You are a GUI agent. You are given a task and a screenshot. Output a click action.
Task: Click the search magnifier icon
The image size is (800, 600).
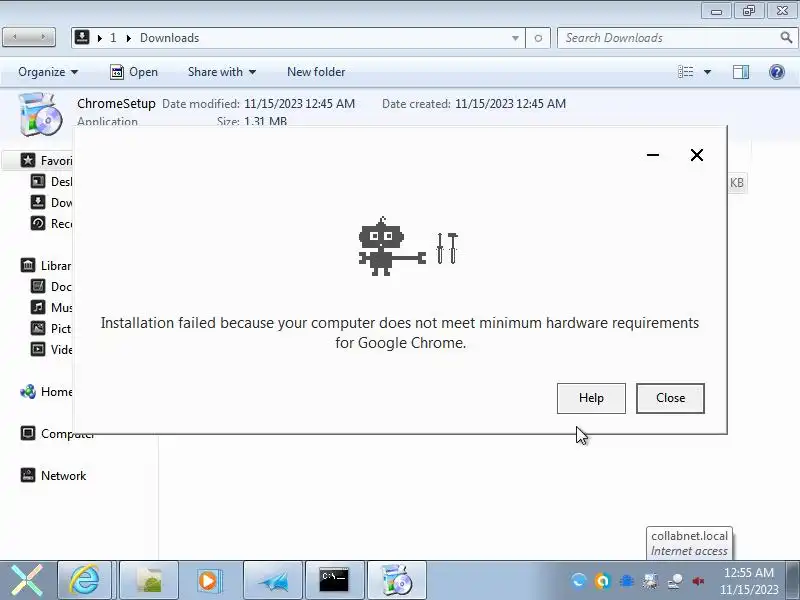[x=786, y=37]
